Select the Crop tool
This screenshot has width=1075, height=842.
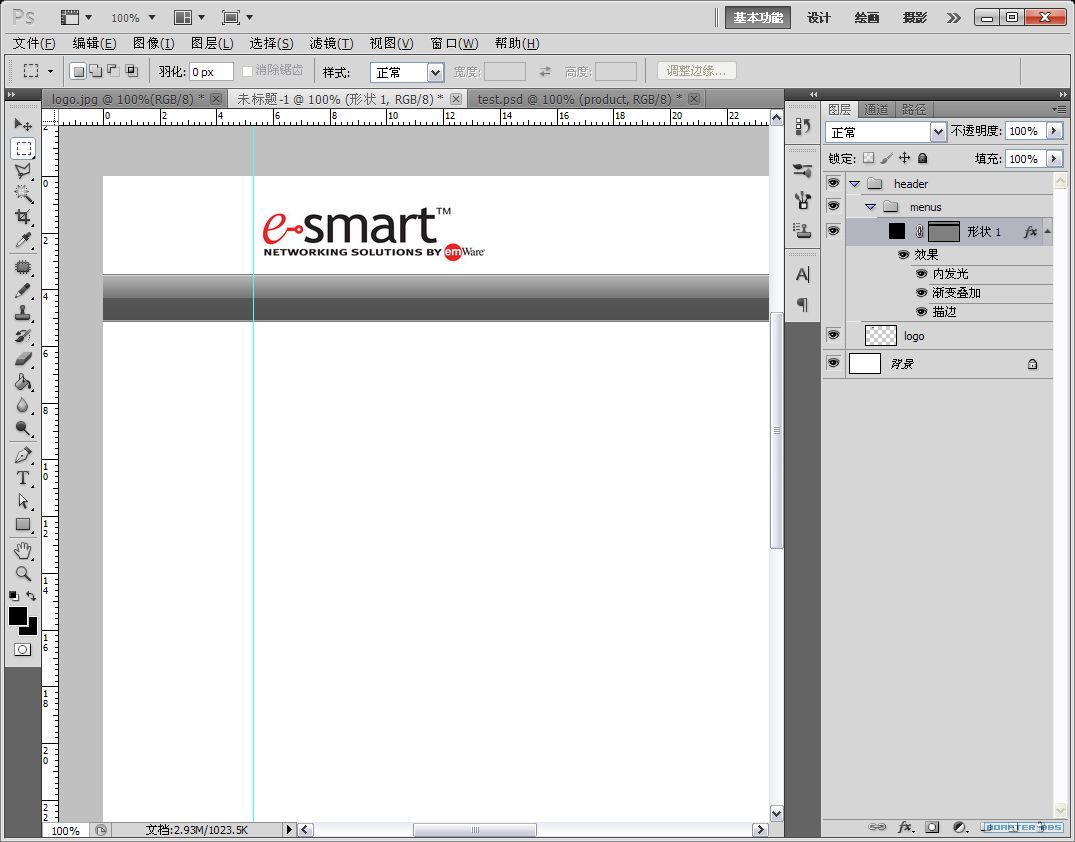point(23,217)
